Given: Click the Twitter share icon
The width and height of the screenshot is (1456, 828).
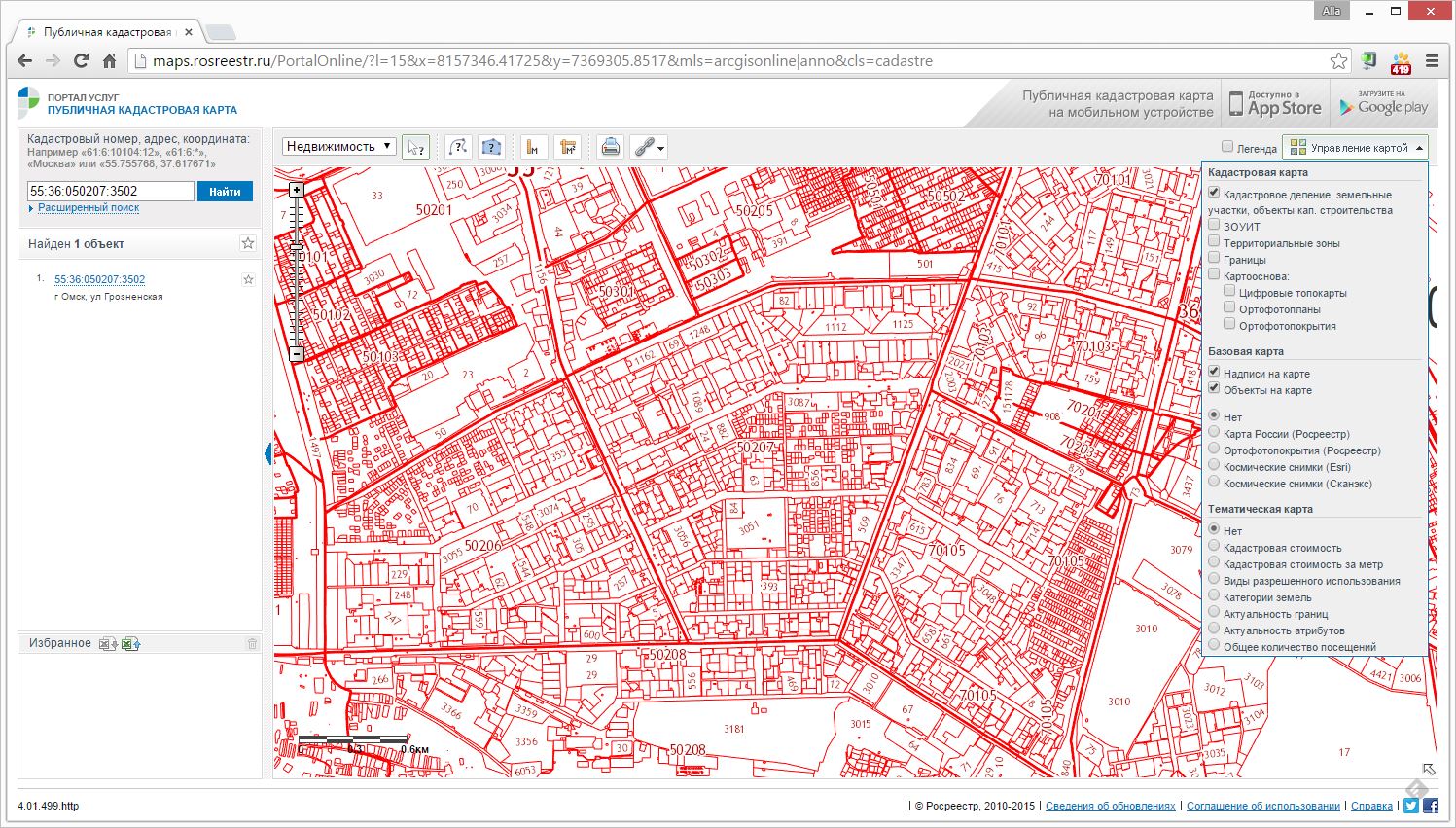Looking at the screenshot, I should (1410, 806).
